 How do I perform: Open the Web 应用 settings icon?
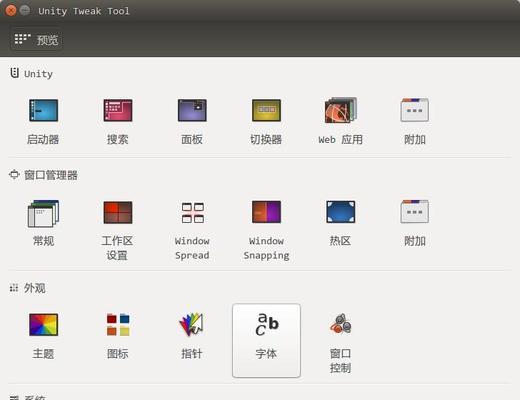click(x=341, y=110)
